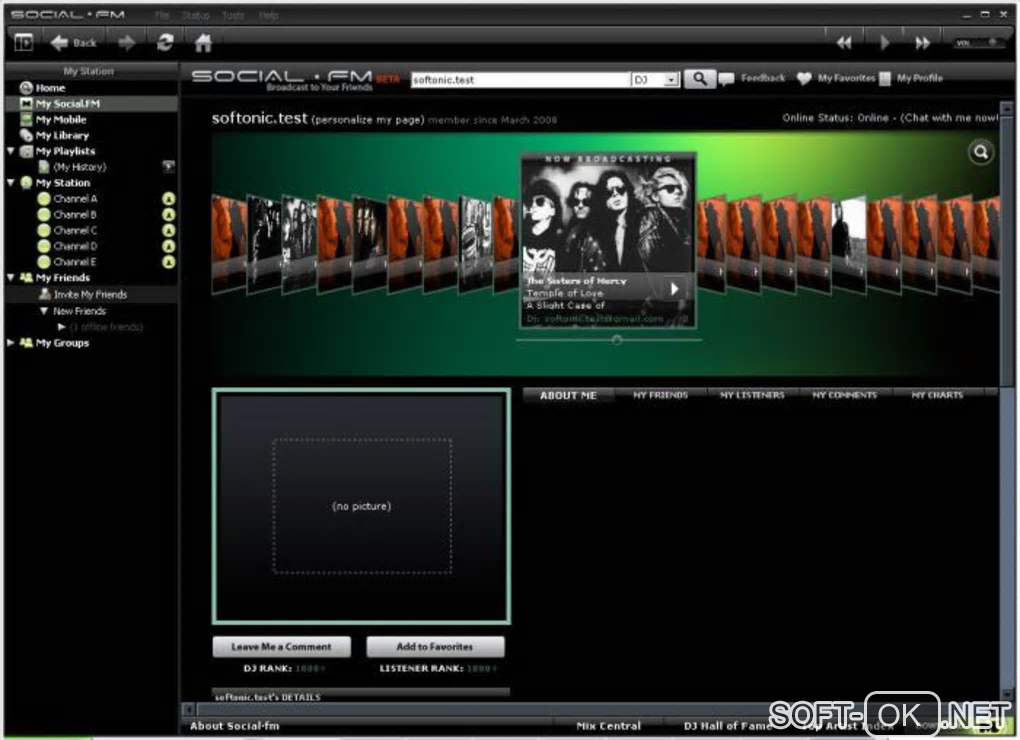
Task: Click Chat with me now link
Action: [x=950, y=118]
